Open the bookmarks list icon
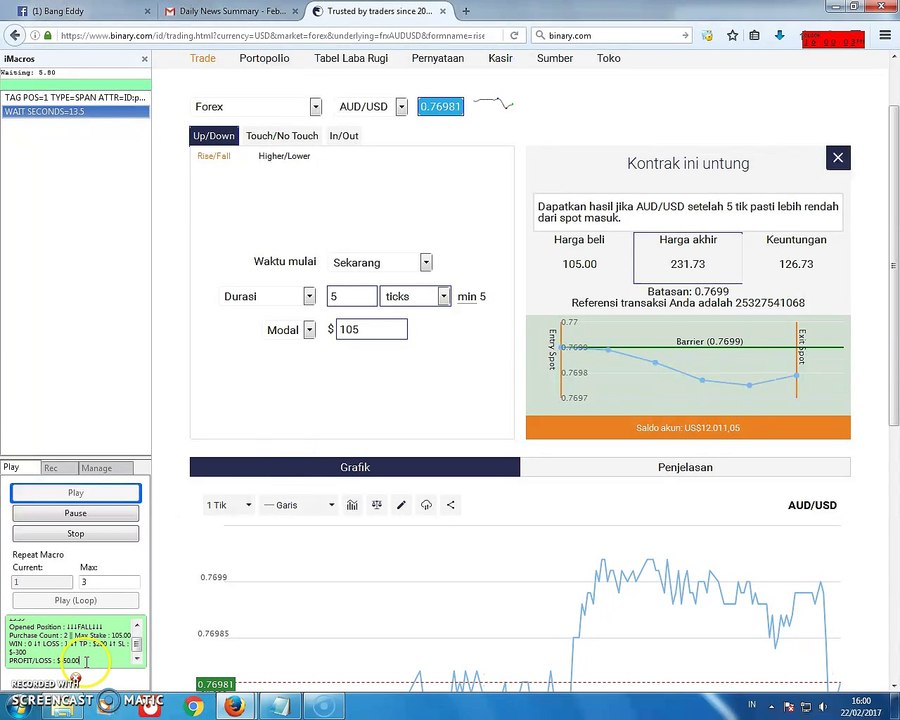Screen dimensions: 900x720 click(x=754, y=36)
